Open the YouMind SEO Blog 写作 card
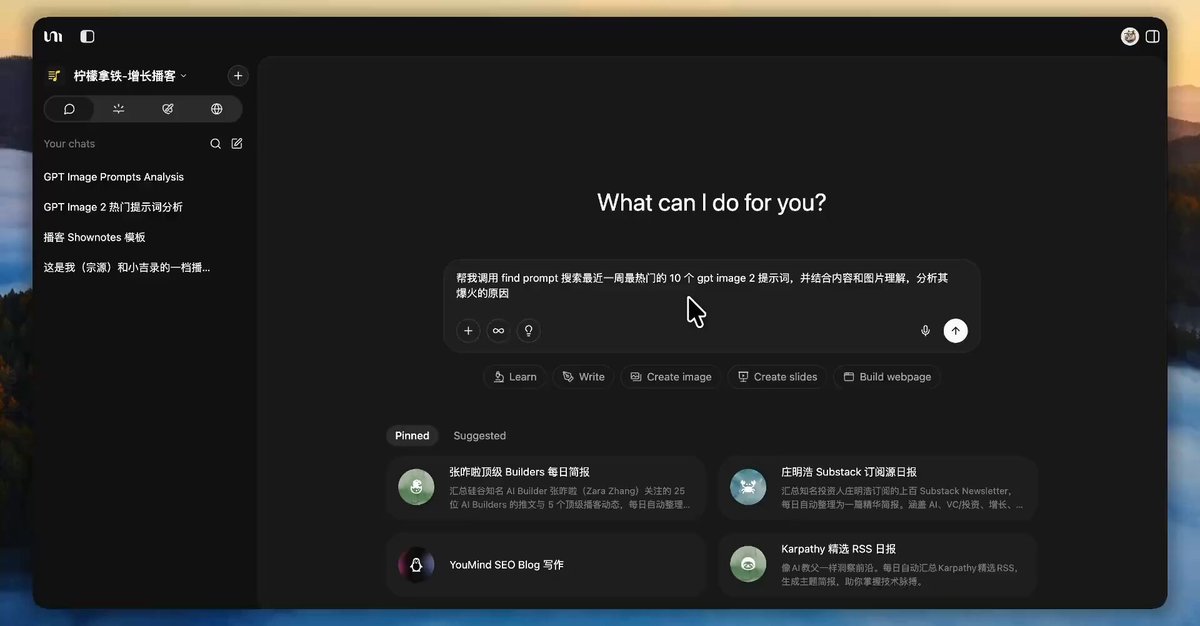 point(546,565)
